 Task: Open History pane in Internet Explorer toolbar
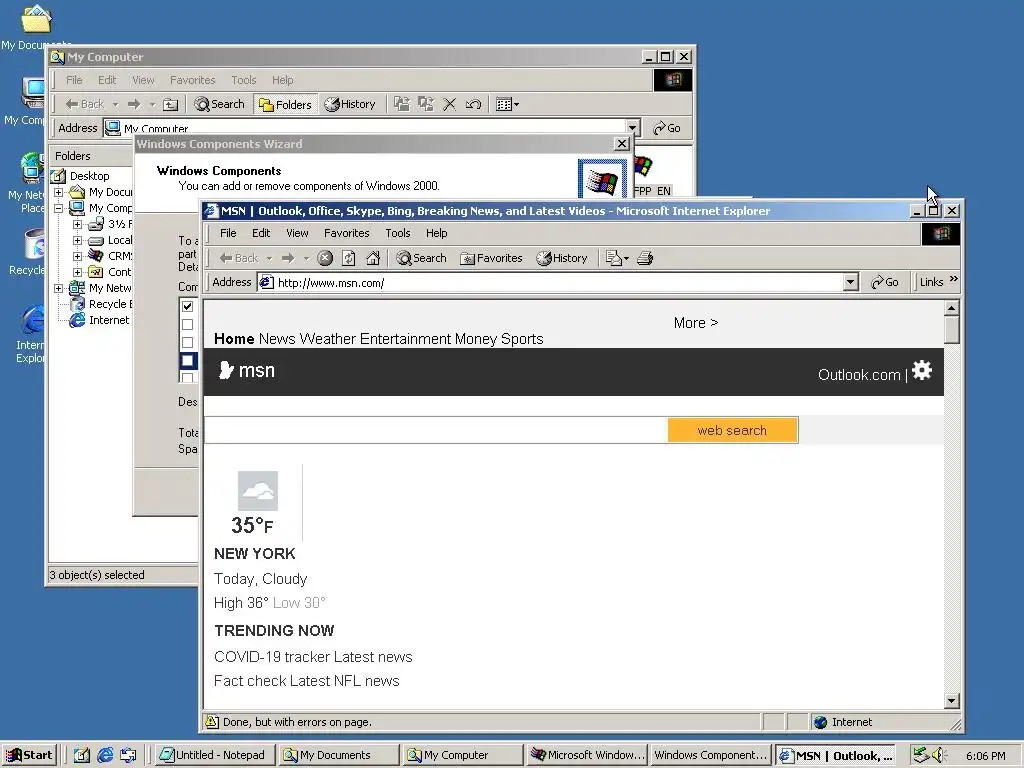pos(562,258)
